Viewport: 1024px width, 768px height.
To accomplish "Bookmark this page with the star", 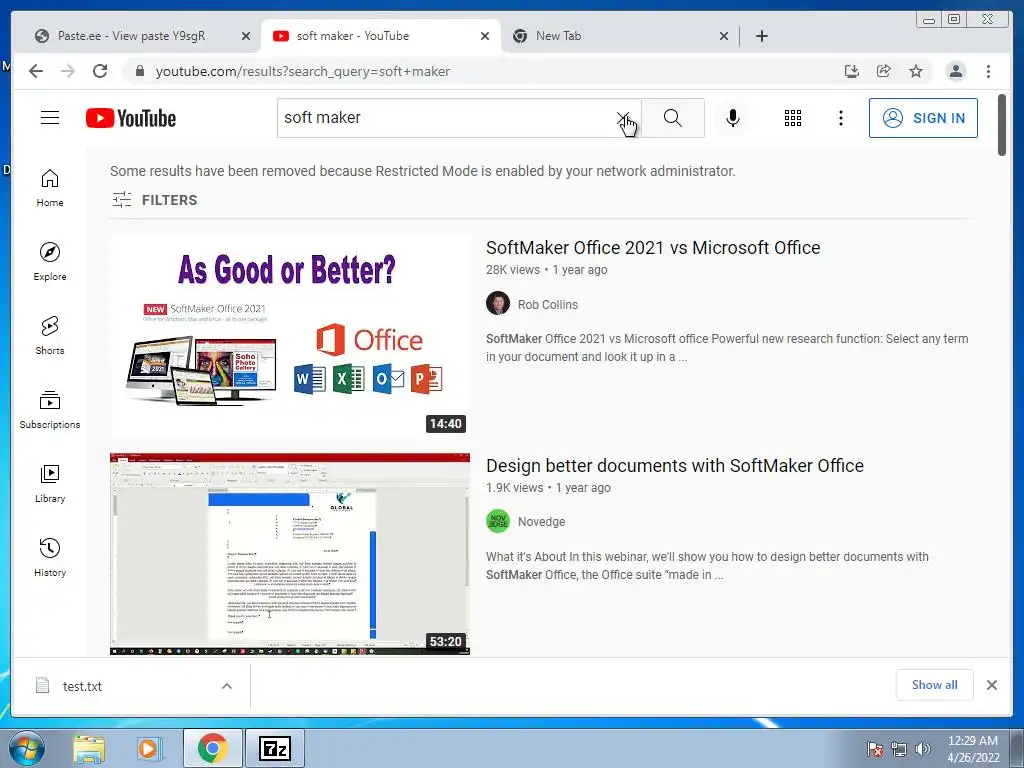I will pos(916,71).
